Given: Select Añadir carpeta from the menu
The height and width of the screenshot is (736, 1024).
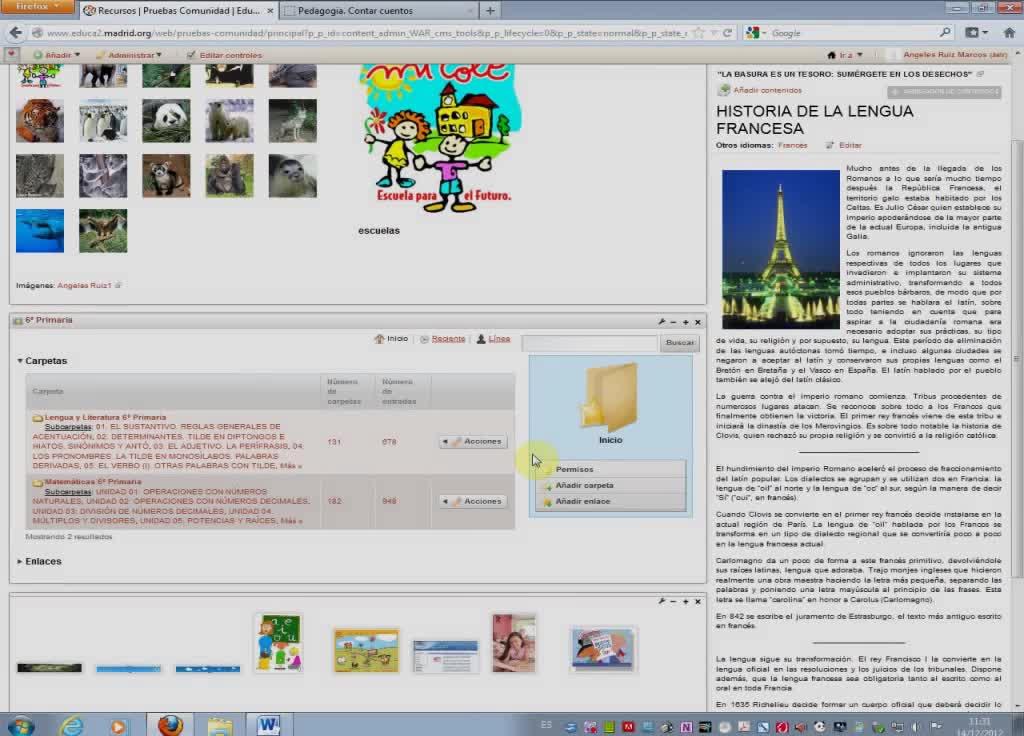Looking at the screenshot, I should (x=584, y=485).
